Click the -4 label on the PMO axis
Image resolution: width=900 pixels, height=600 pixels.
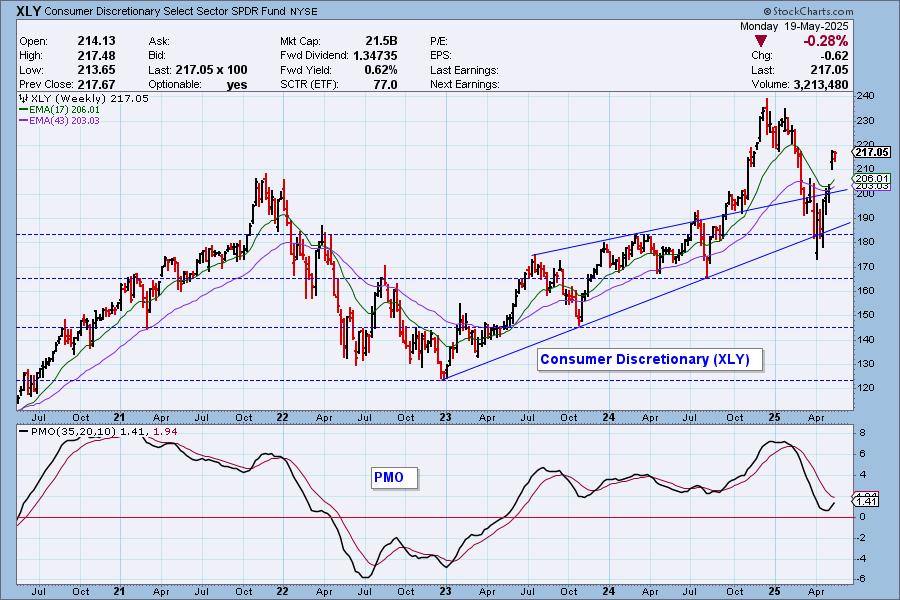point(861,559)
